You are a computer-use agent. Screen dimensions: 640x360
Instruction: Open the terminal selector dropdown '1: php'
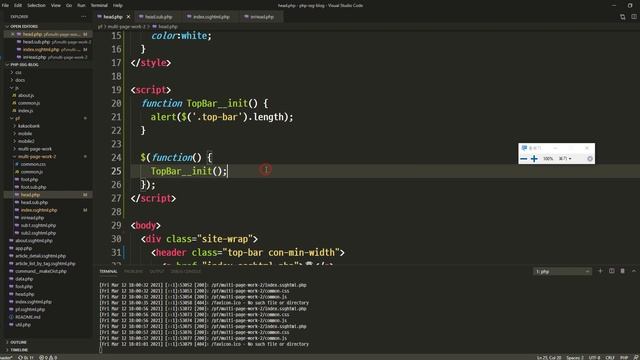pos(562,271)
